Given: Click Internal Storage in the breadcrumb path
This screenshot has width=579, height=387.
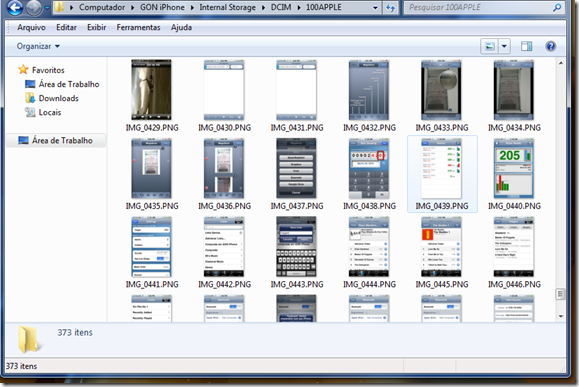Looking at the screenshot, I should tap(227, 7).
